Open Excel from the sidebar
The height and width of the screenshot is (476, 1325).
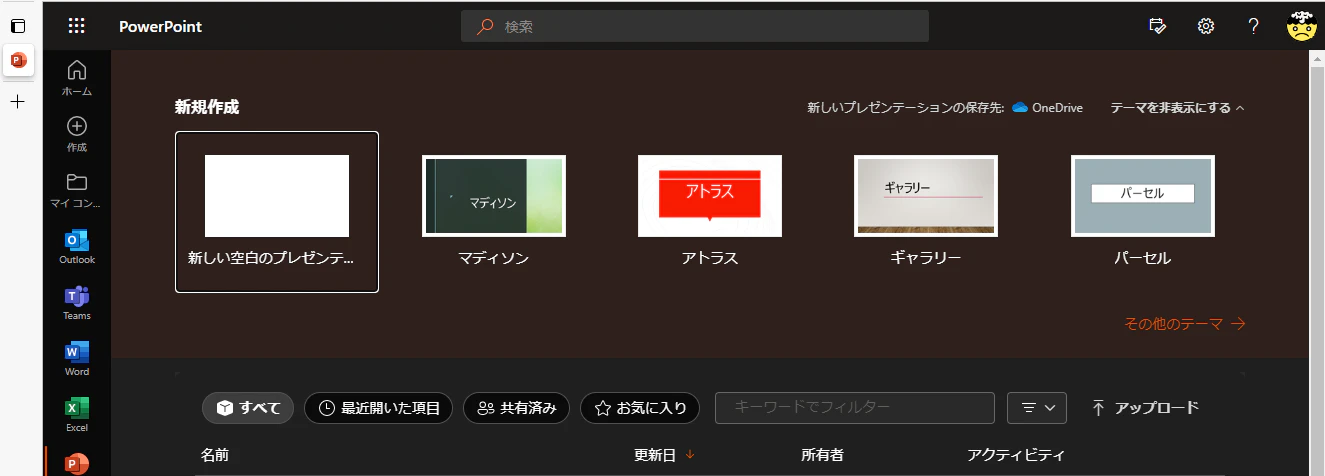[x=77, y=408]
